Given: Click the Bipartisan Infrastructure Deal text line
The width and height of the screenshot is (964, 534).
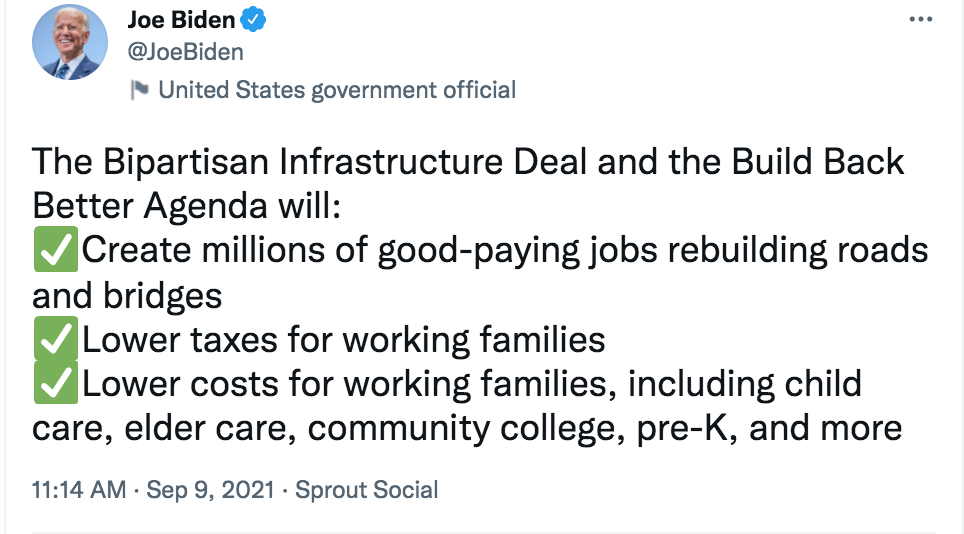Looking at the screenshot, I should pos(468,162).
